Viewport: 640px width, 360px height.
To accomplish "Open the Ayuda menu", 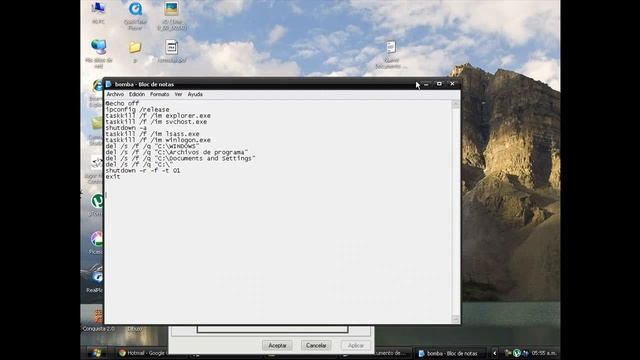I will [195, 94].
